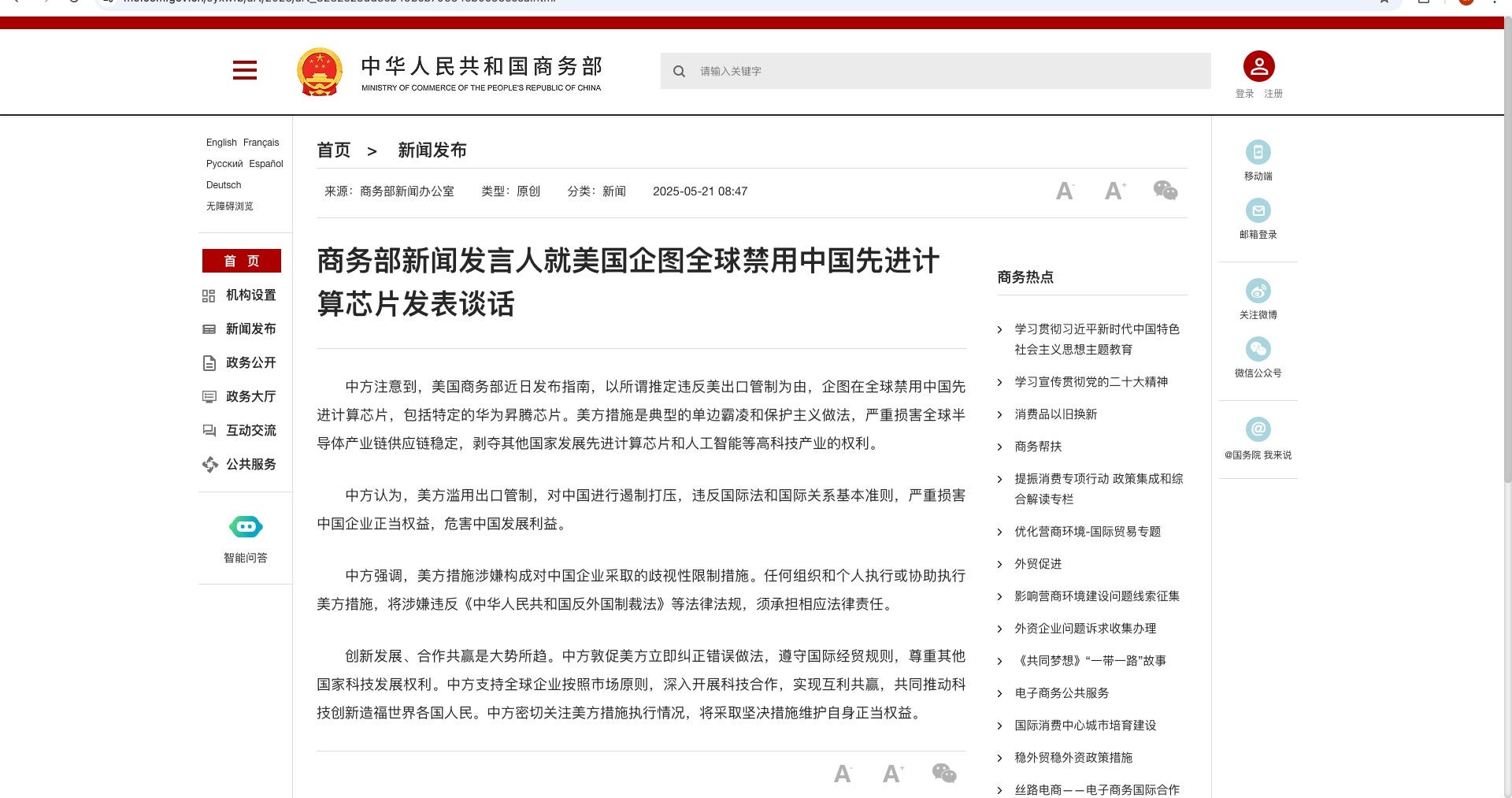Click the 登录 login link
Image resolution: width=1512 pixels, height=798 pixels.
tap(1244, 94)
